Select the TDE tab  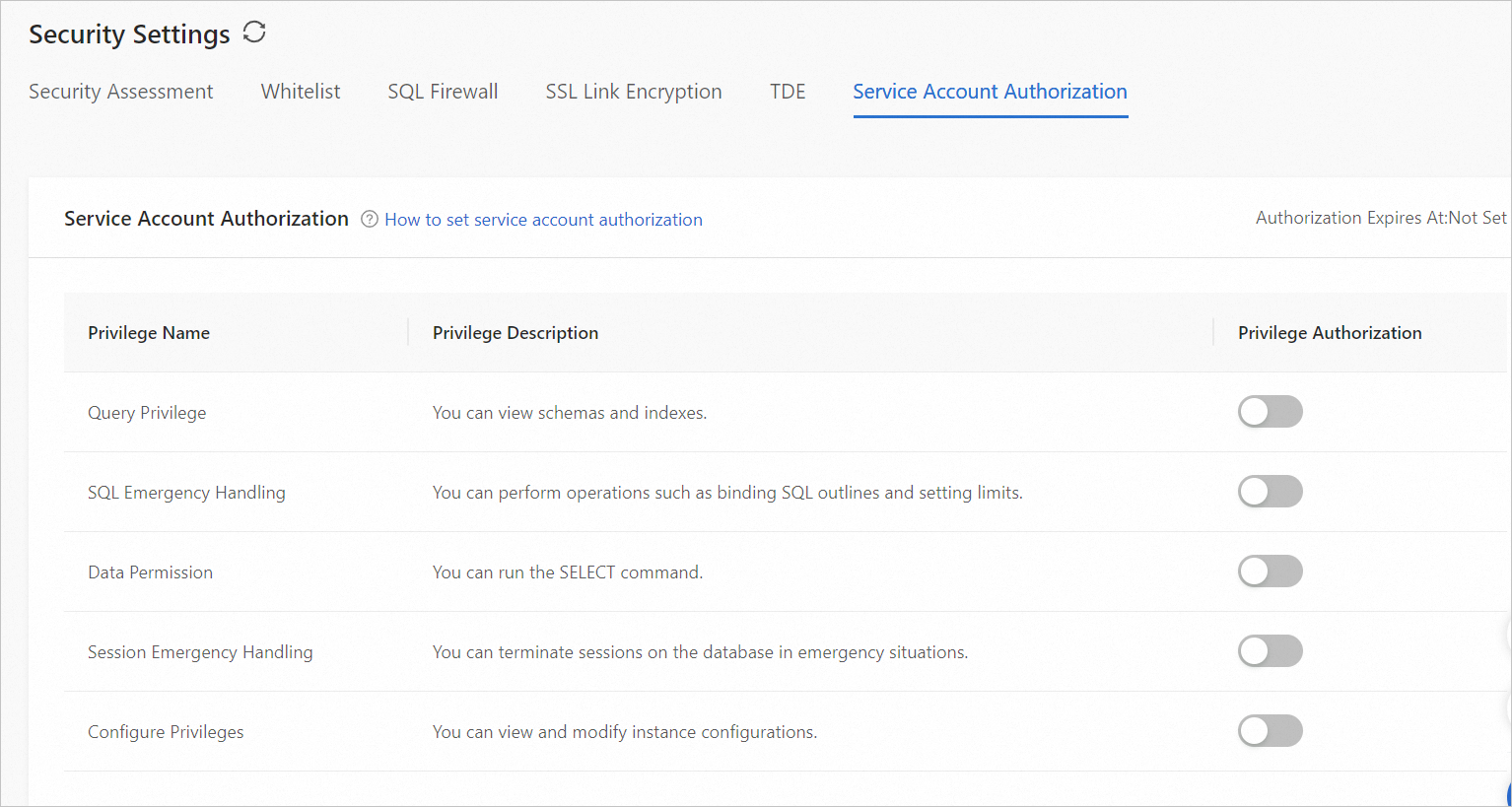[788, 92]
